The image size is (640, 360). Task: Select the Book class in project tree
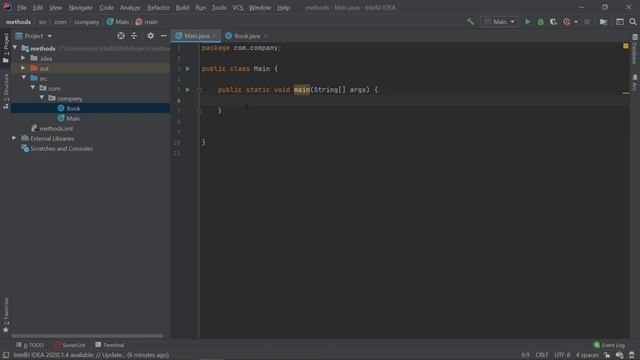pos(73,108)
